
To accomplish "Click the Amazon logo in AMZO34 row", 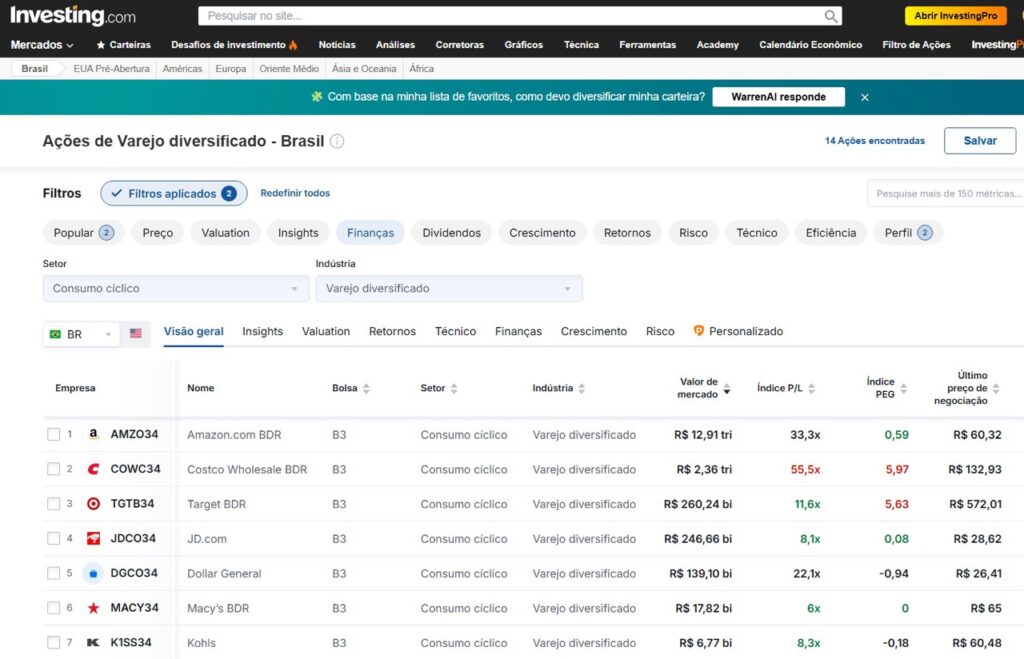I will pyautogui.click(x=93, y=434).
